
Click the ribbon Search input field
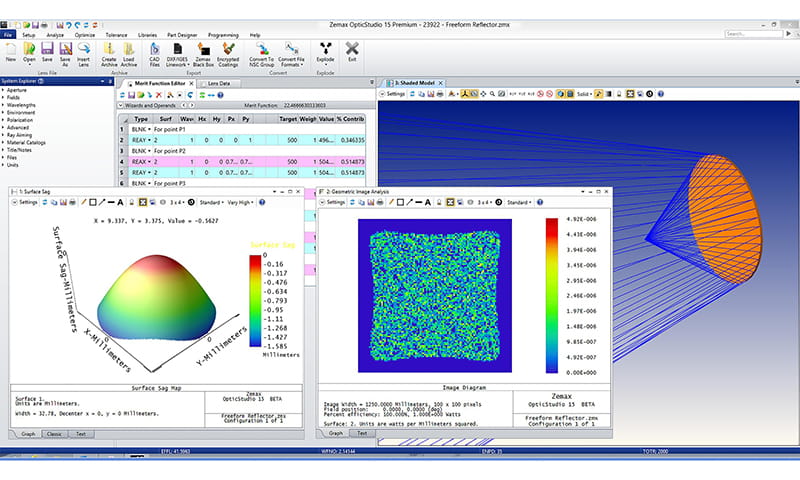click(753, 34)
